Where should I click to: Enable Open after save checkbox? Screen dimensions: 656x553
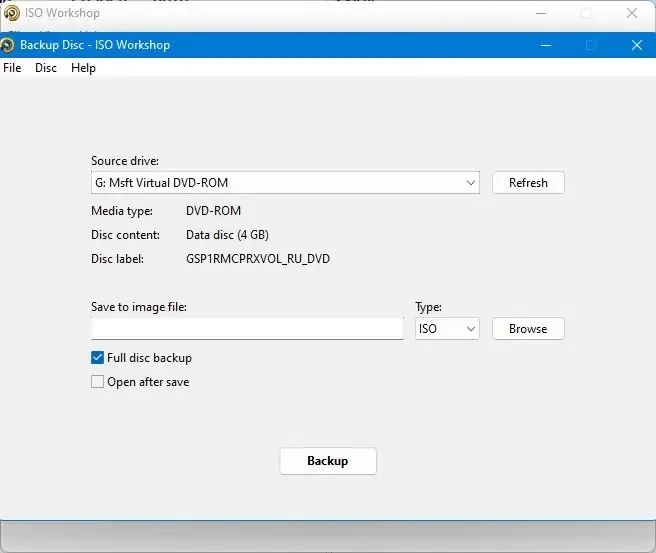point(97,381)
